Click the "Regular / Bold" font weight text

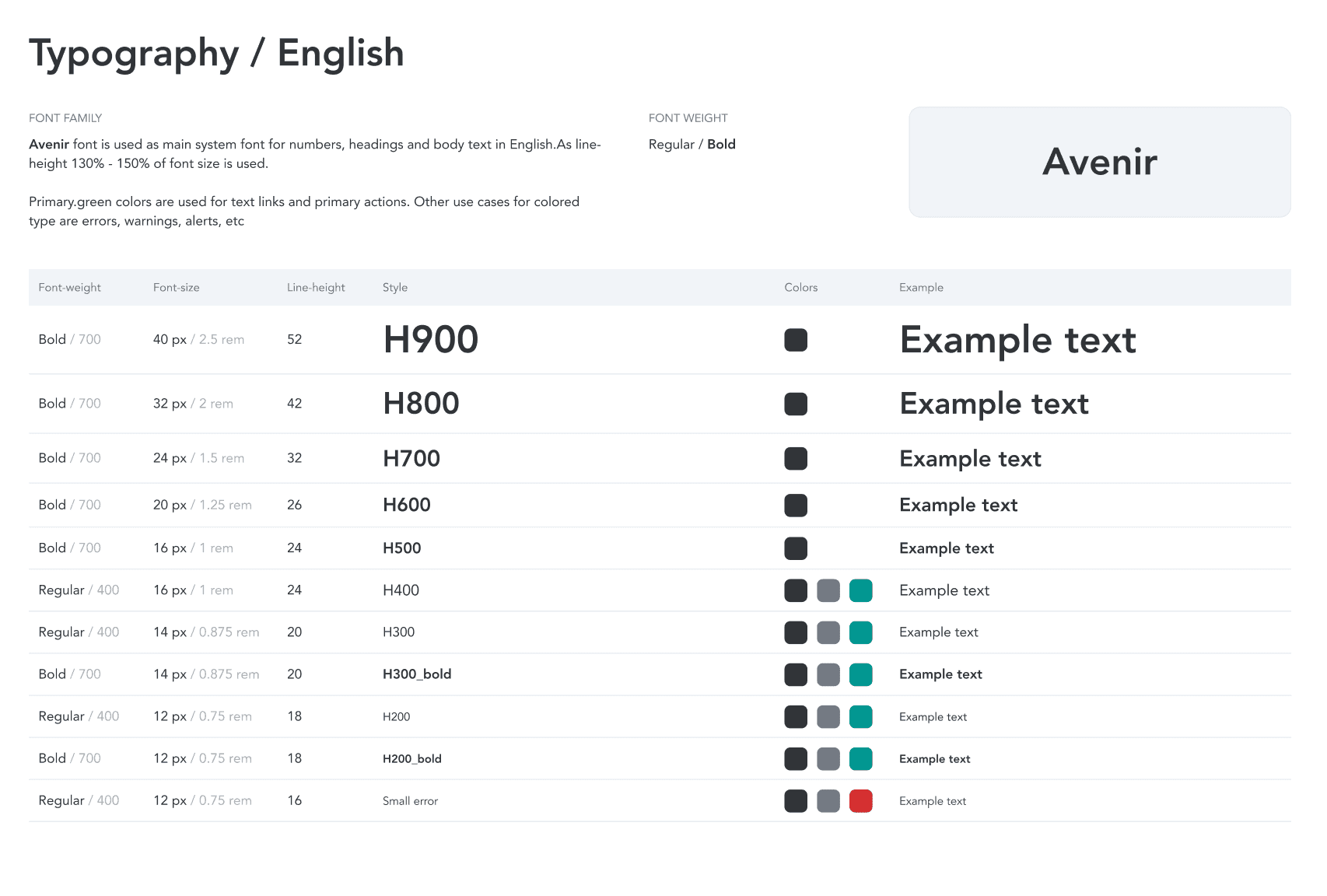point(692,145)
